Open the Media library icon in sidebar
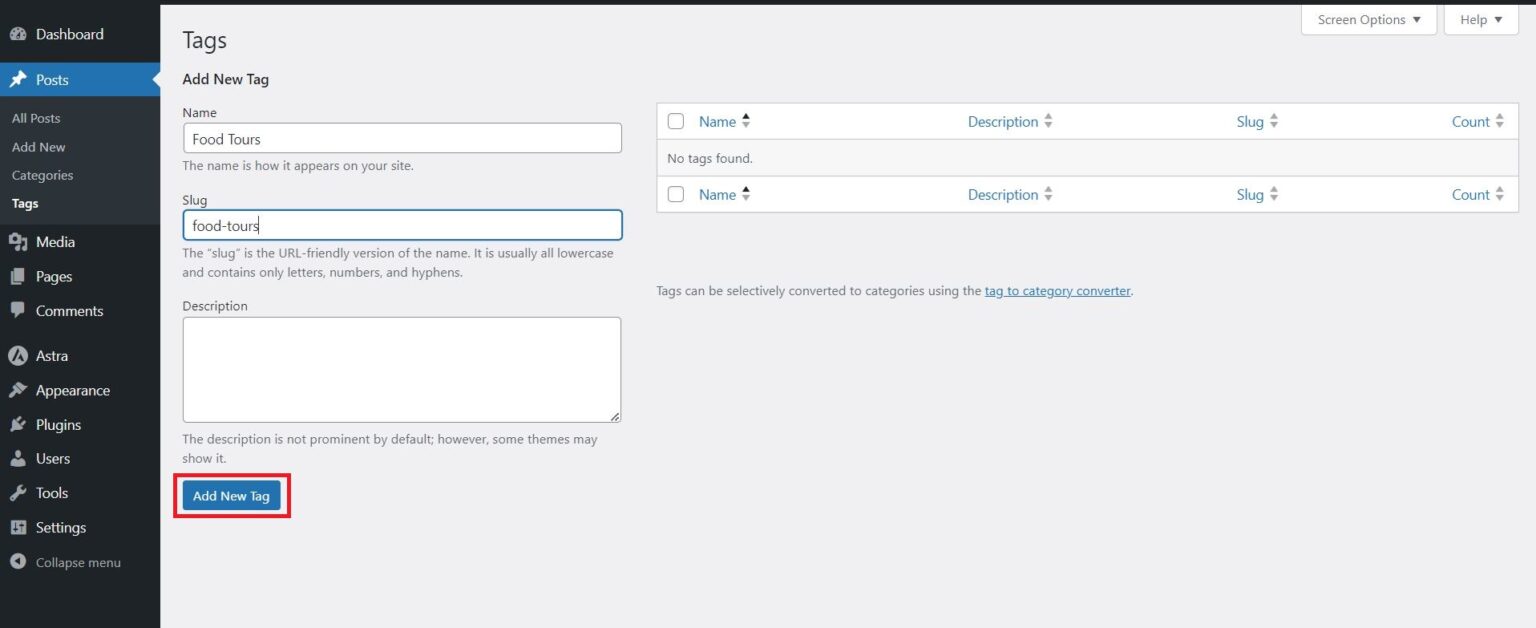 (19, 241)
